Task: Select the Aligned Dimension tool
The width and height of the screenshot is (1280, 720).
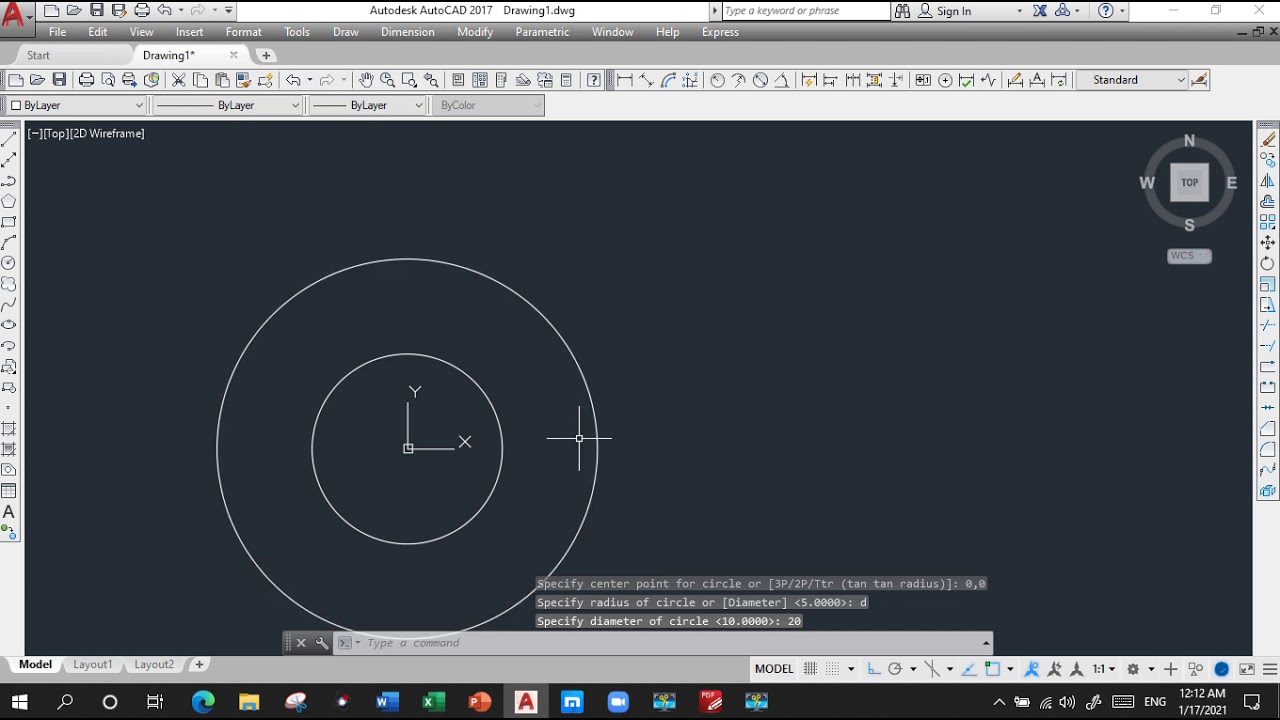Action: 646,80
